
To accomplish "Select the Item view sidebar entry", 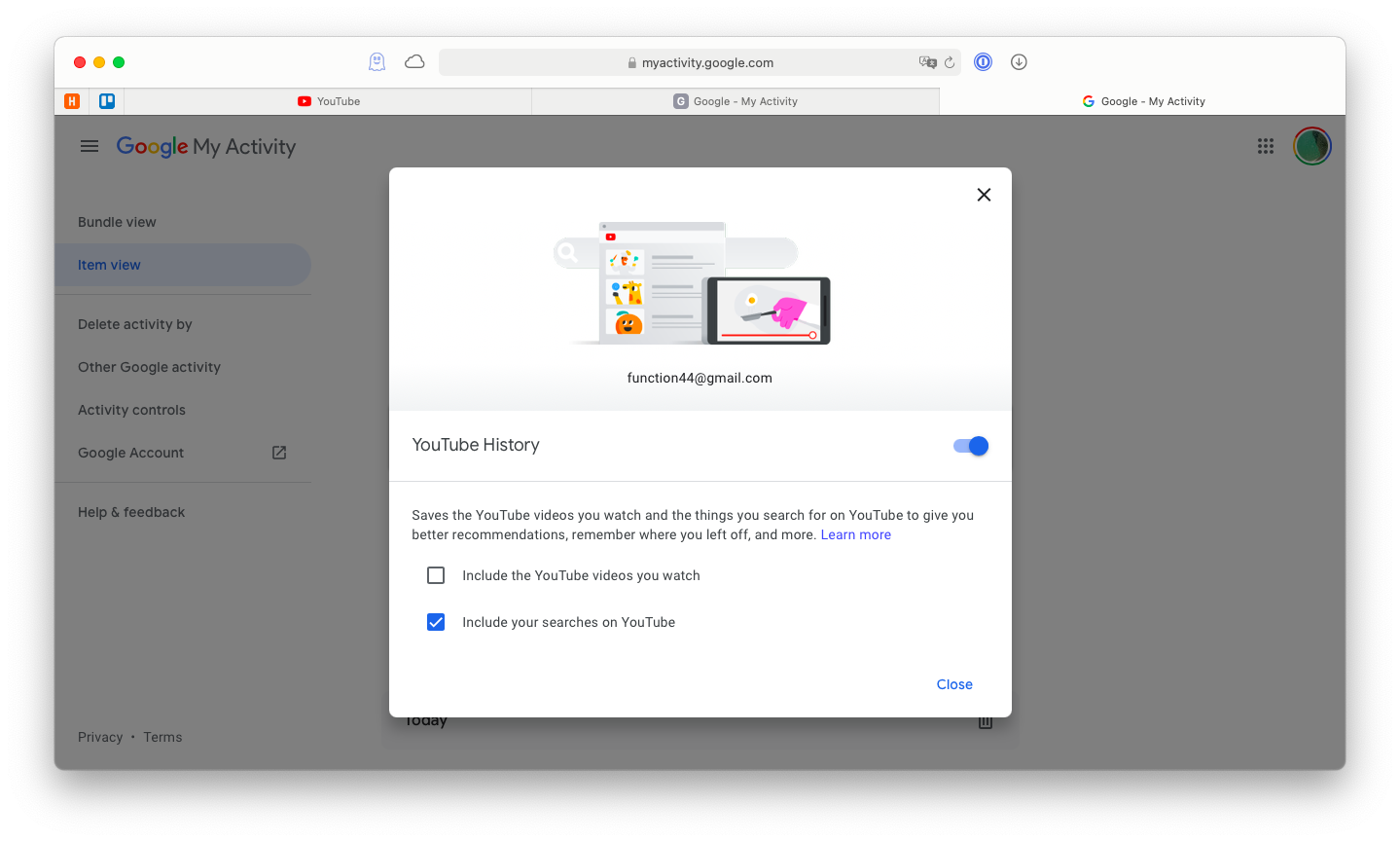I will pyautogui.click(x=109, y=264).
